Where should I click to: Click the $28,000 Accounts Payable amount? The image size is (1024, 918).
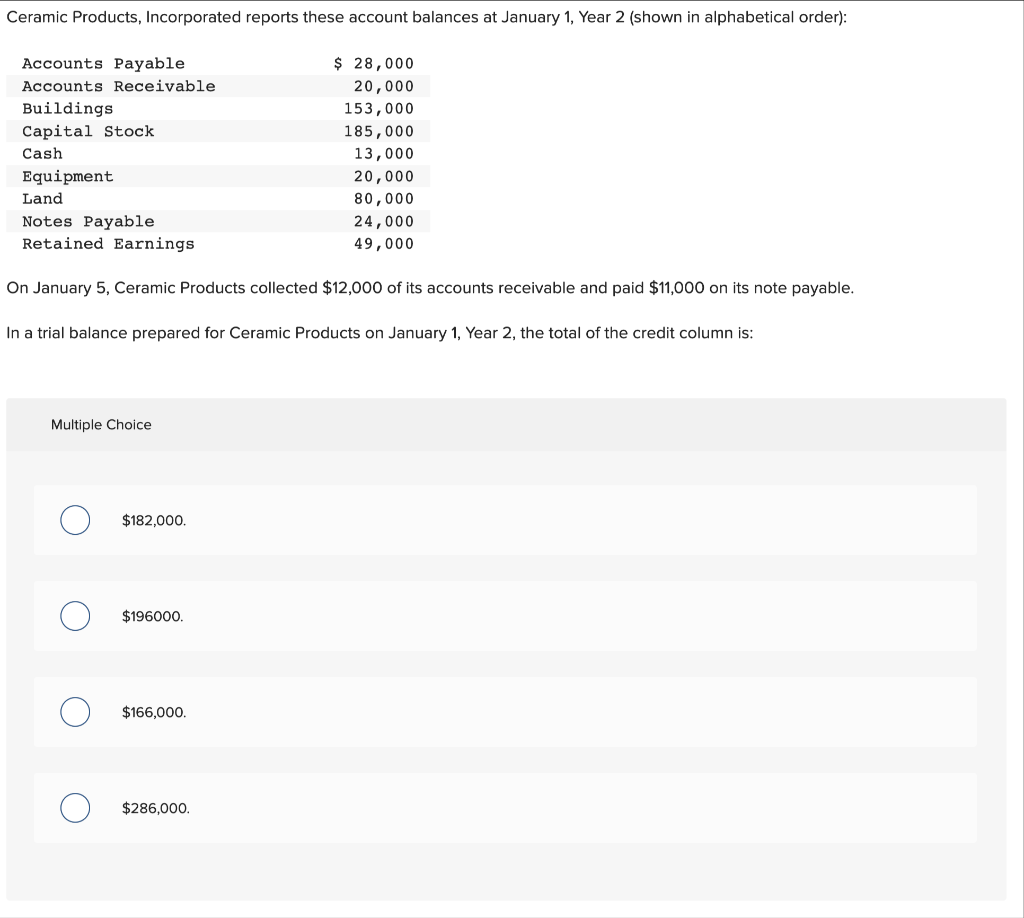373,63
